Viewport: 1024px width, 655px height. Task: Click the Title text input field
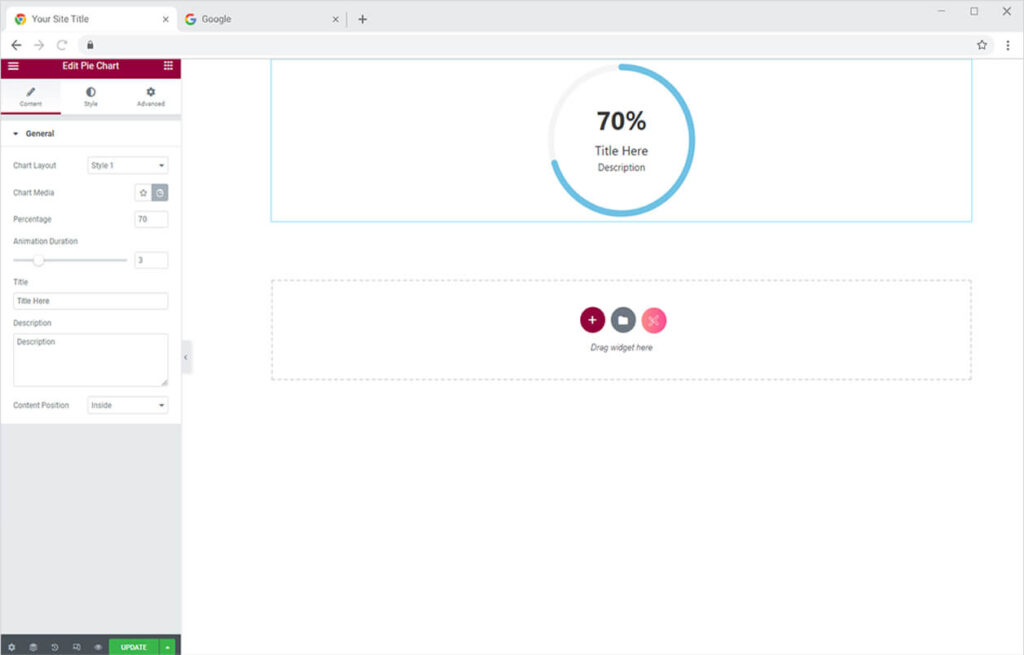[90, 301]
